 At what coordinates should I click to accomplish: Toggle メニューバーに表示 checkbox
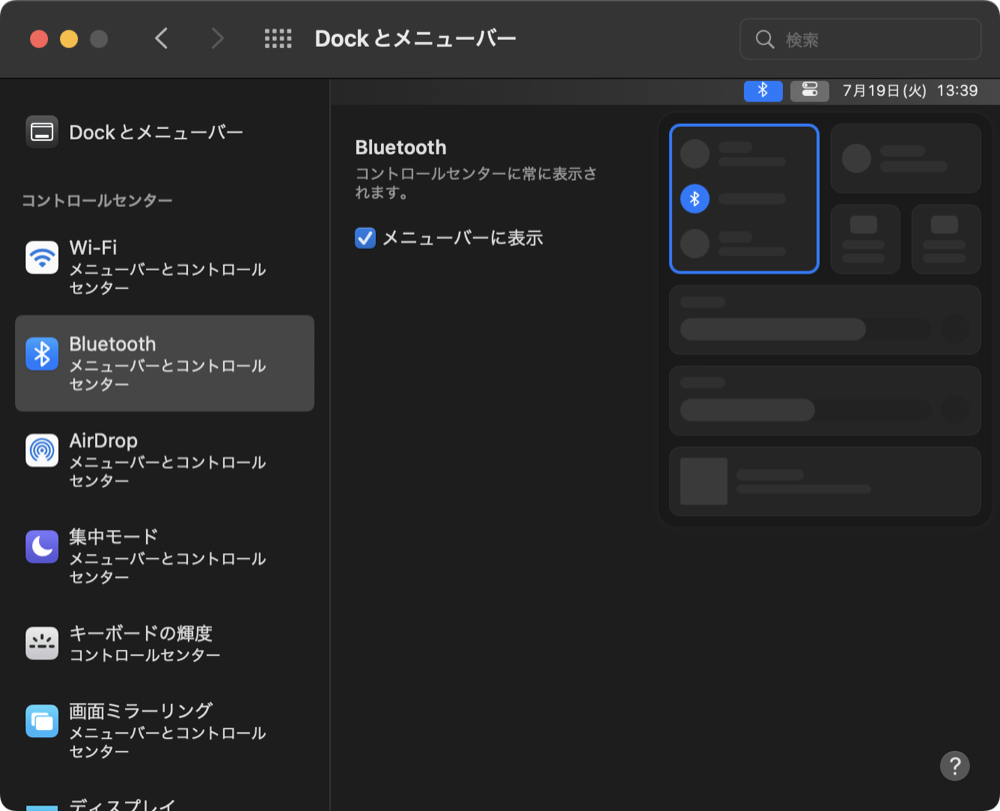(x=365, y=238)
